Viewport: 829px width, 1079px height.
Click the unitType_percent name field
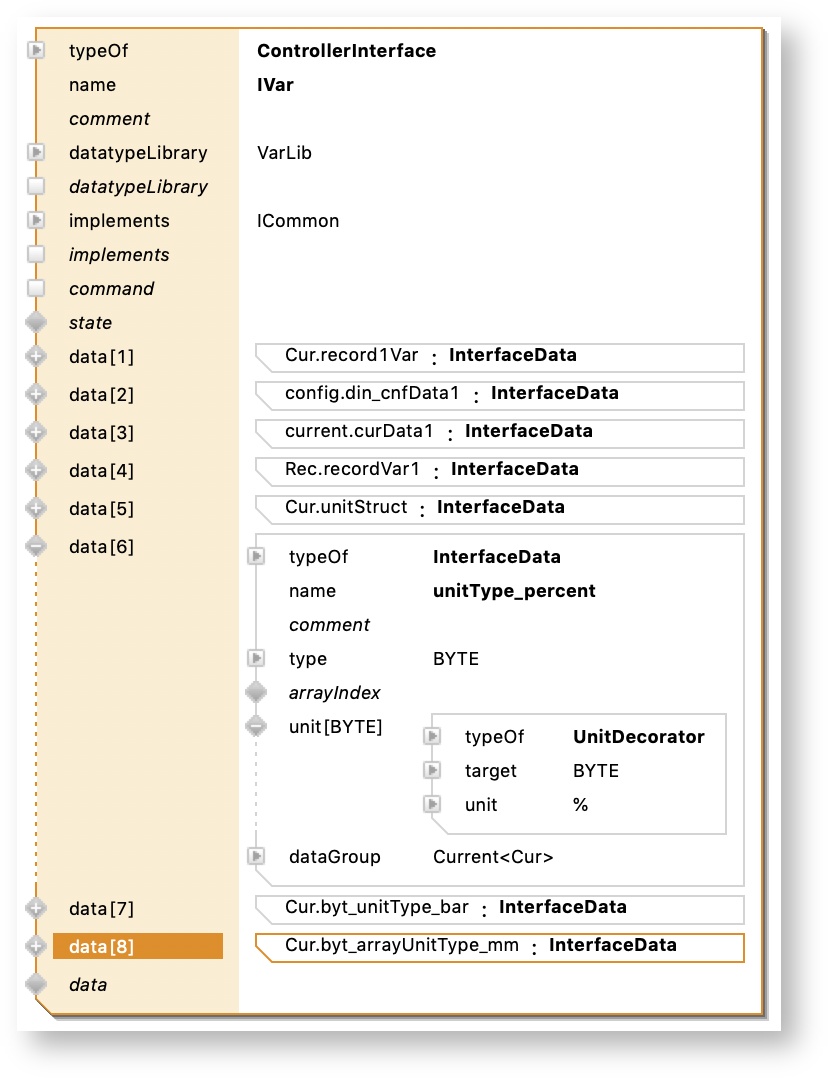coord(514,591)
